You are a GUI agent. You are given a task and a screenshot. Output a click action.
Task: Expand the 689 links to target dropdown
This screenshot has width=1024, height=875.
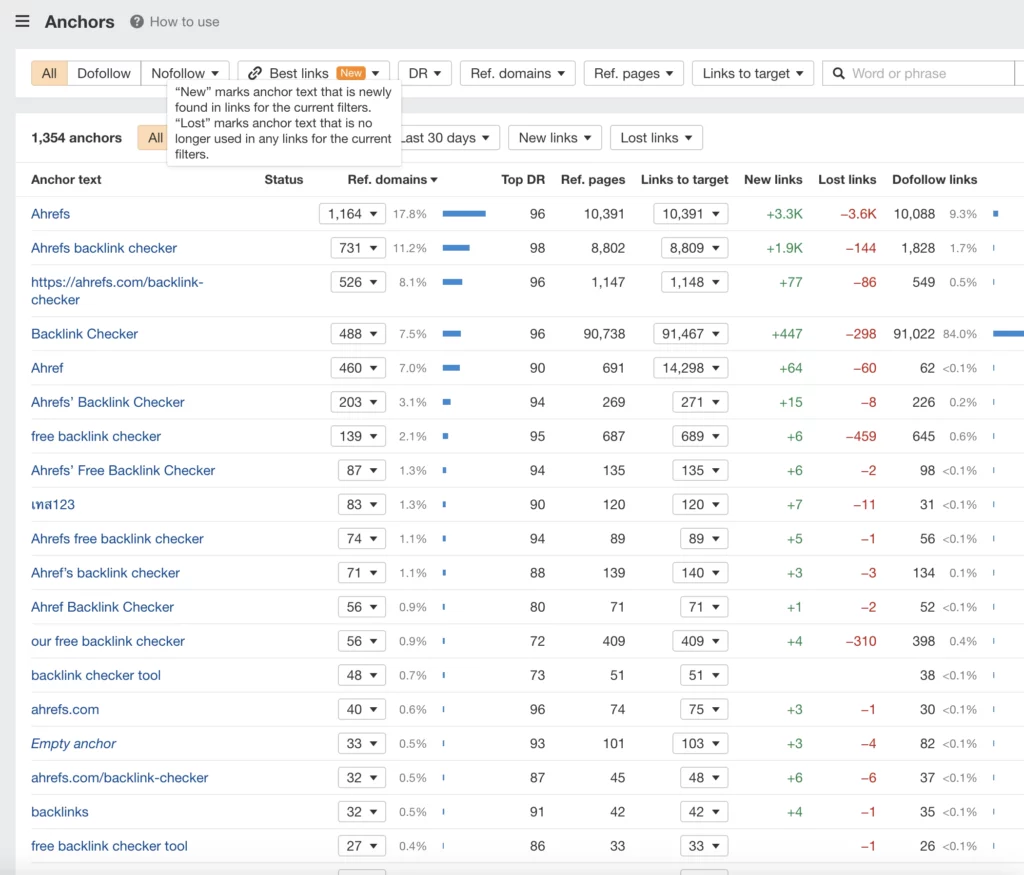700,436
